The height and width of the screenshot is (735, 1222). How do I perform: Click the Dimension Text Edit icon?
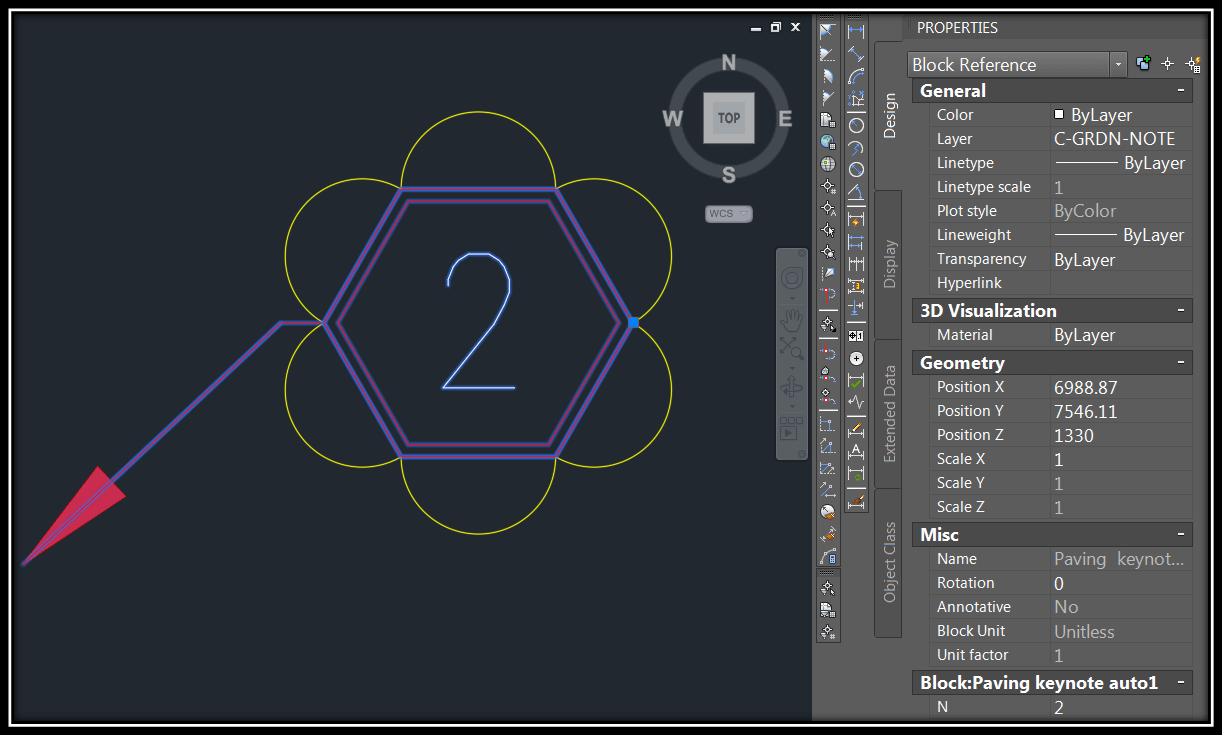[856, 452]
